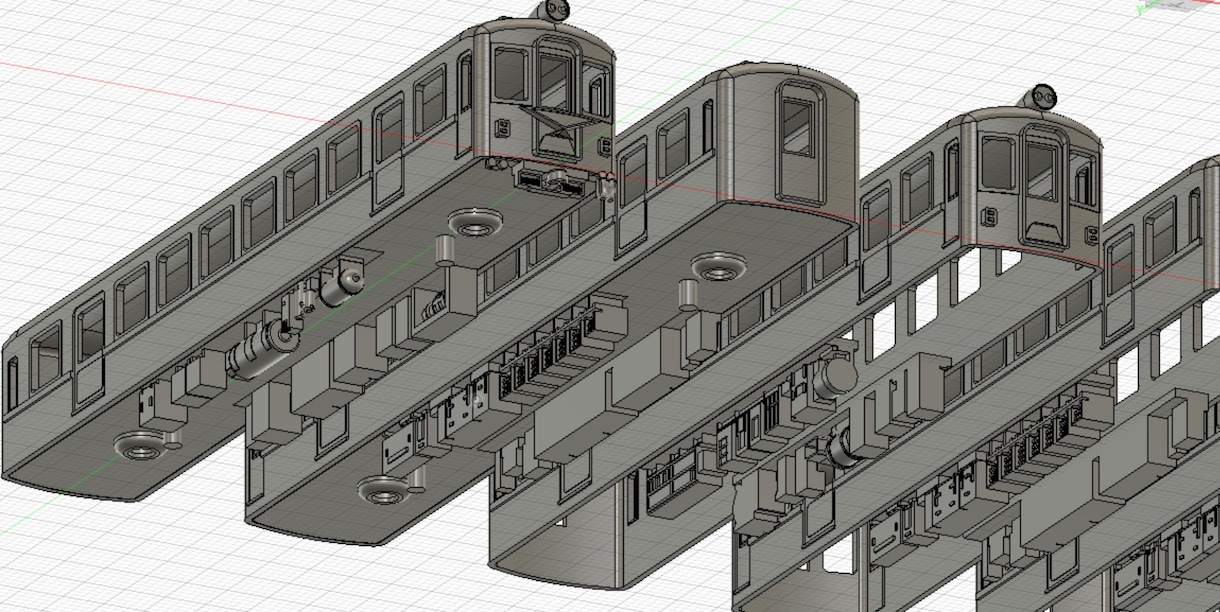Select the bogie mounting ring near first car's front
Screen dimensions: 1220x612
(475, 222)
